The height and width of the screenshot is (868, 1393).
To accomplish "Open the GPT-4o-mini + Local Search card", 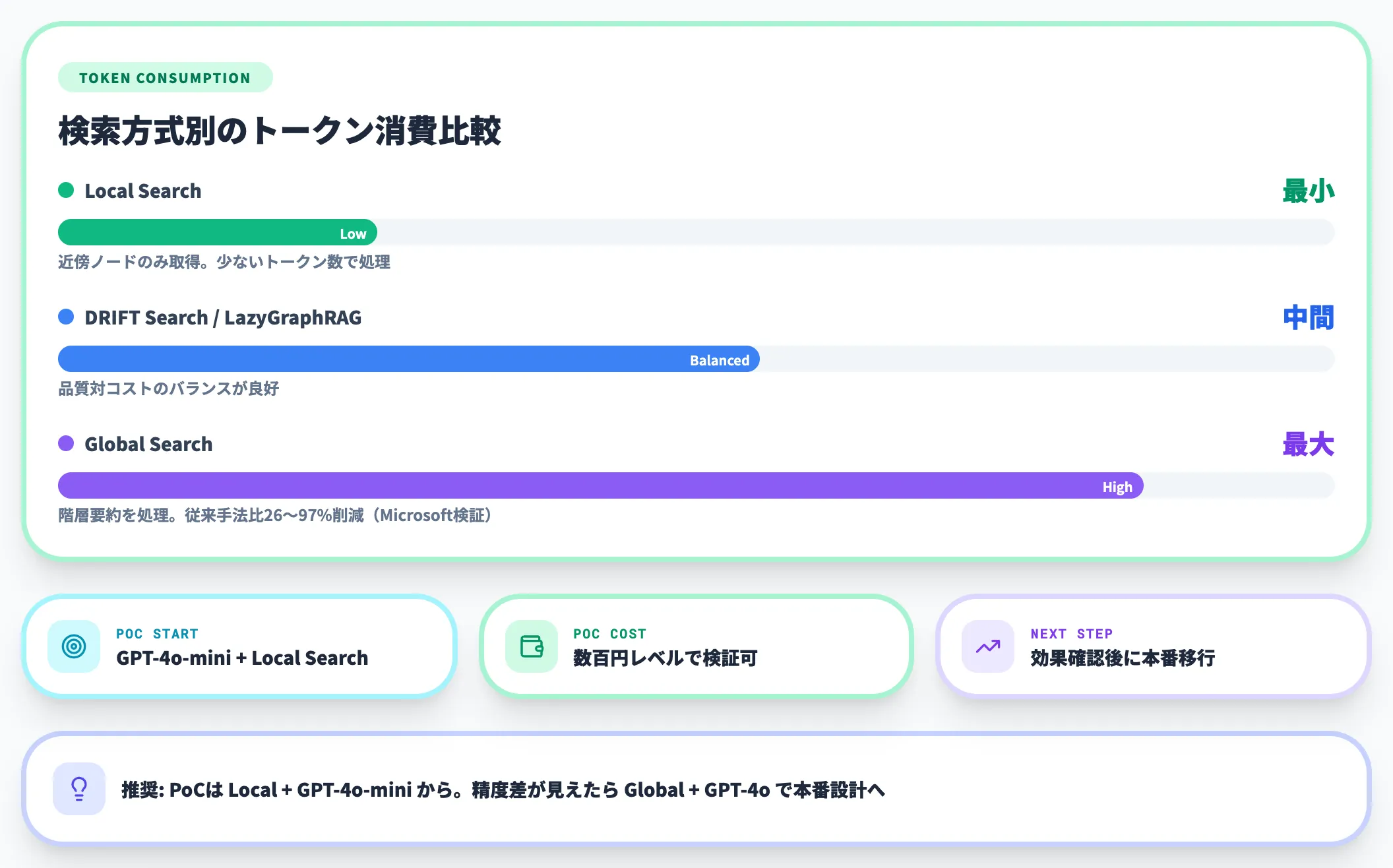I will pos(239,646).
